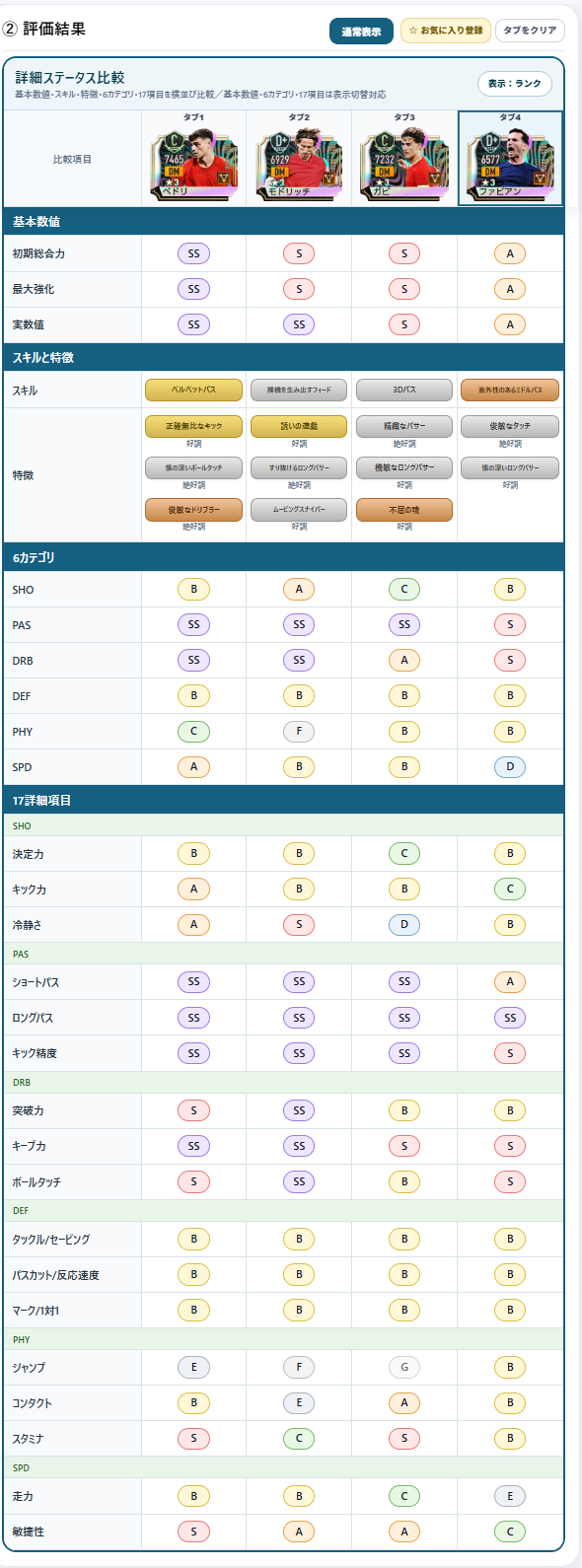This screenshot has height=1568, width=582.
Task: Click the ジャンプ row label
Action: [x=29, y=1368]
